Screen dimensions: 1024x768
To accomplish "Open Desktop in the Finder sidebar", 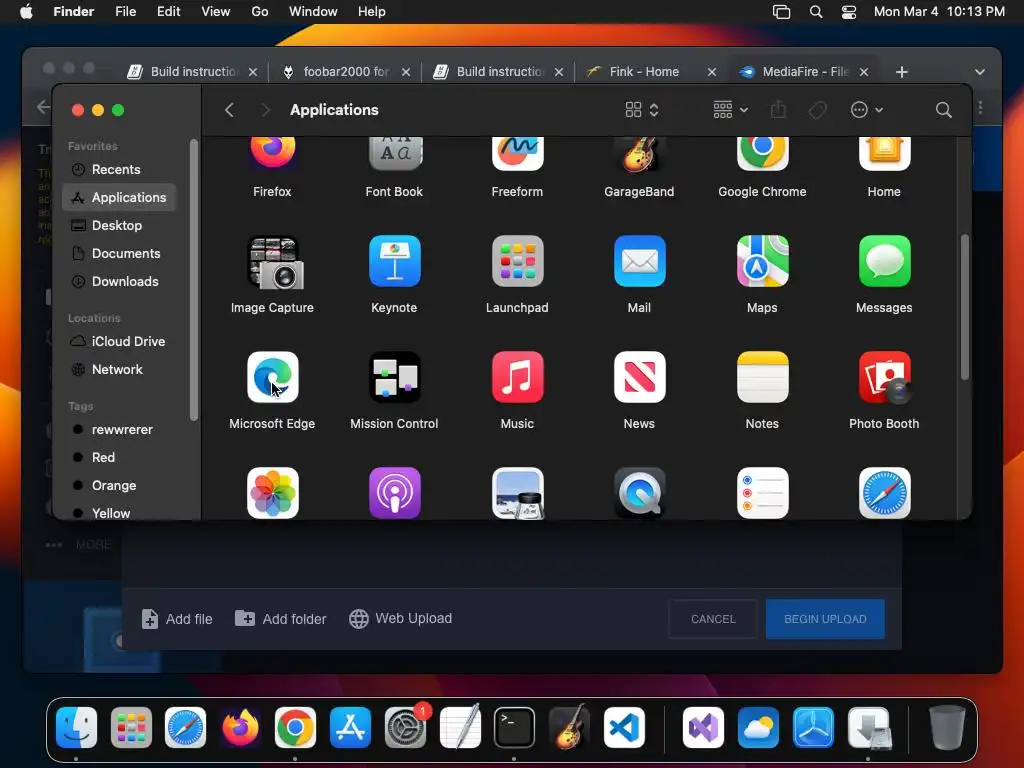I will click(119, 225).
